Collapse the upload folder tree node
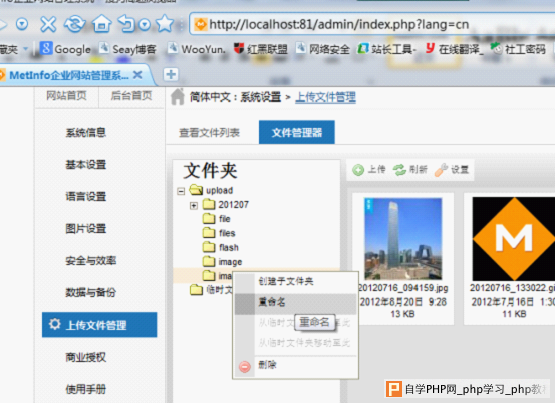555x403 pixels. tap(181, 191)
